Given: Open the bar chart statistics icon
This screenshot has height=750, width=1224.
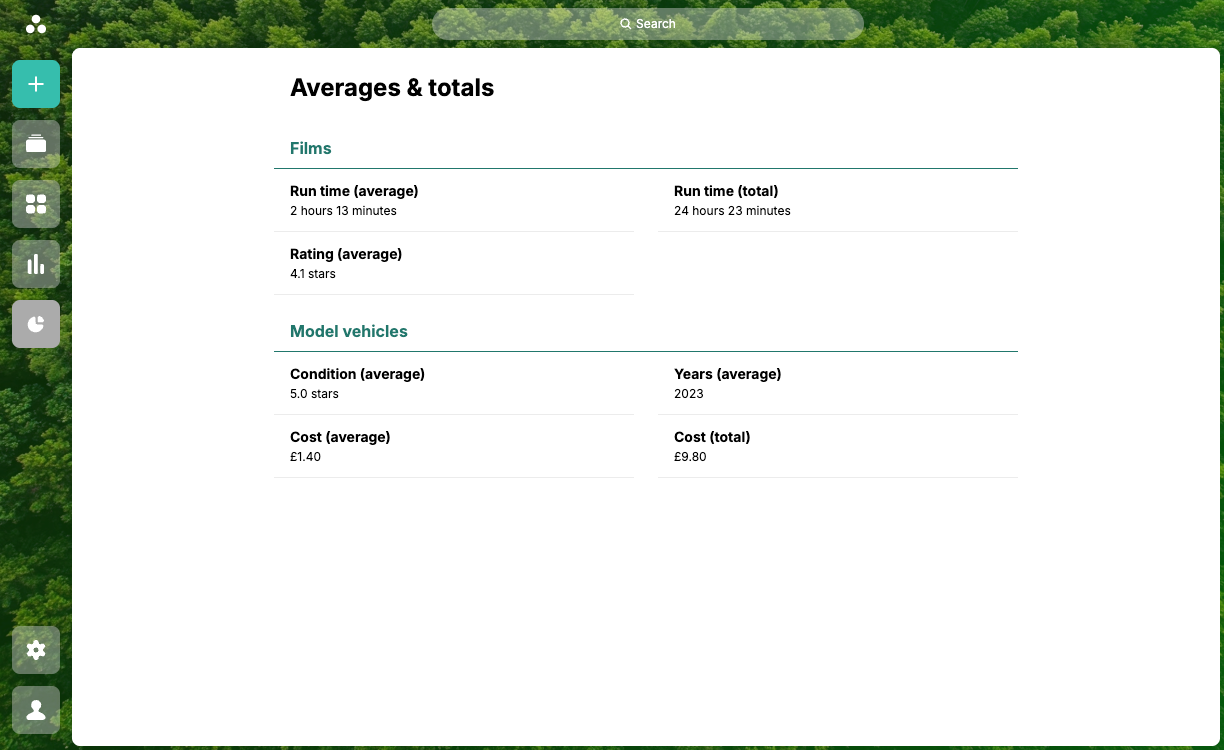Looking at the screenshot, I should point(36,264).
